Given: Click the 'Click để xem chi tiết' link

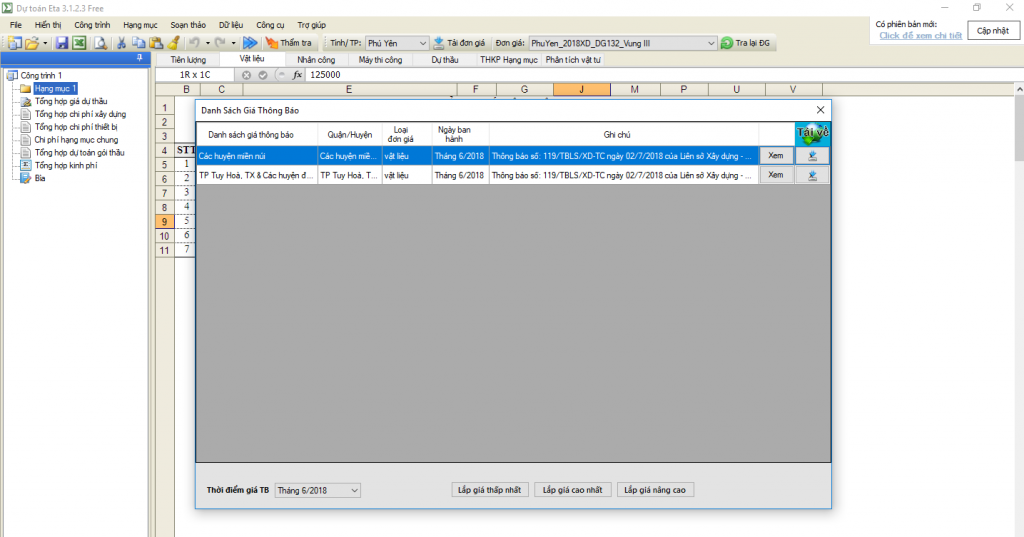Looking at the screenshot, I should pyautogui.click(x=920, y=35).
